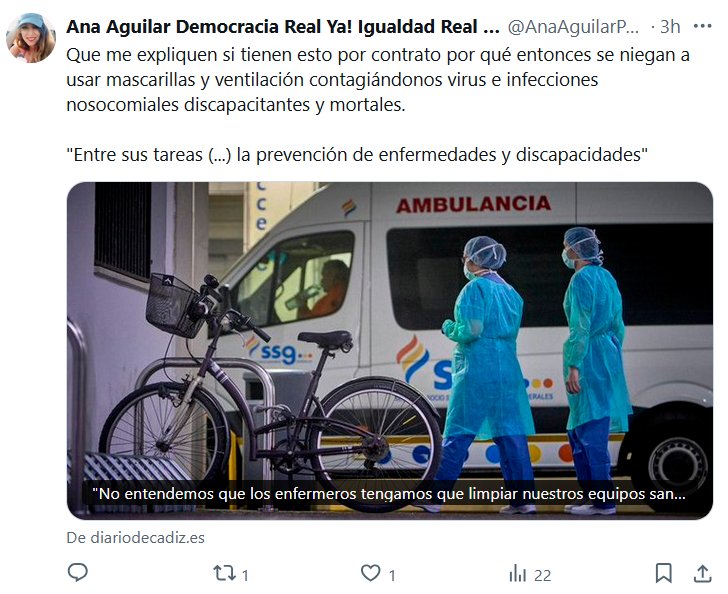Screen dimensions: 728x594
Task: Repost the tweet using retweet icon
Action: pyautogui.click(x=225, y=573)
